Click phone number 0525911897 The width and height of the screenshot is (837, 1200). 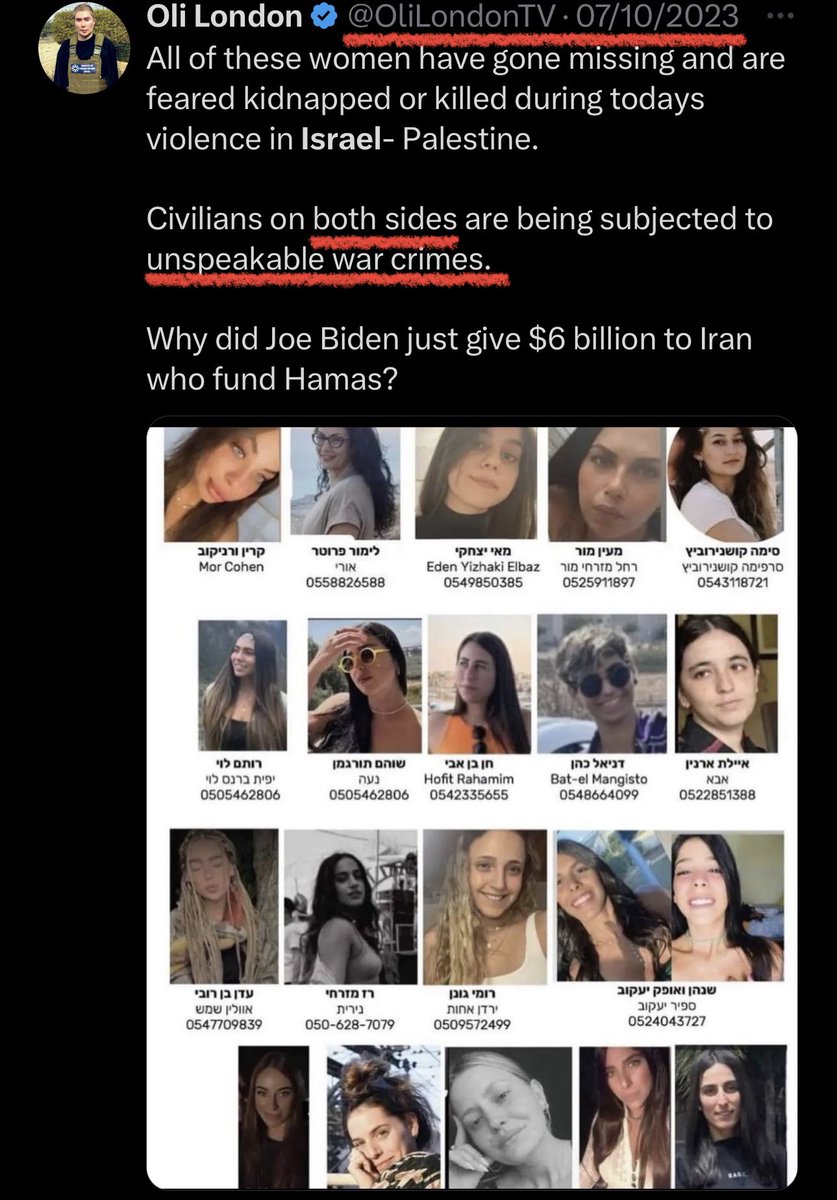tap(600, 583)
